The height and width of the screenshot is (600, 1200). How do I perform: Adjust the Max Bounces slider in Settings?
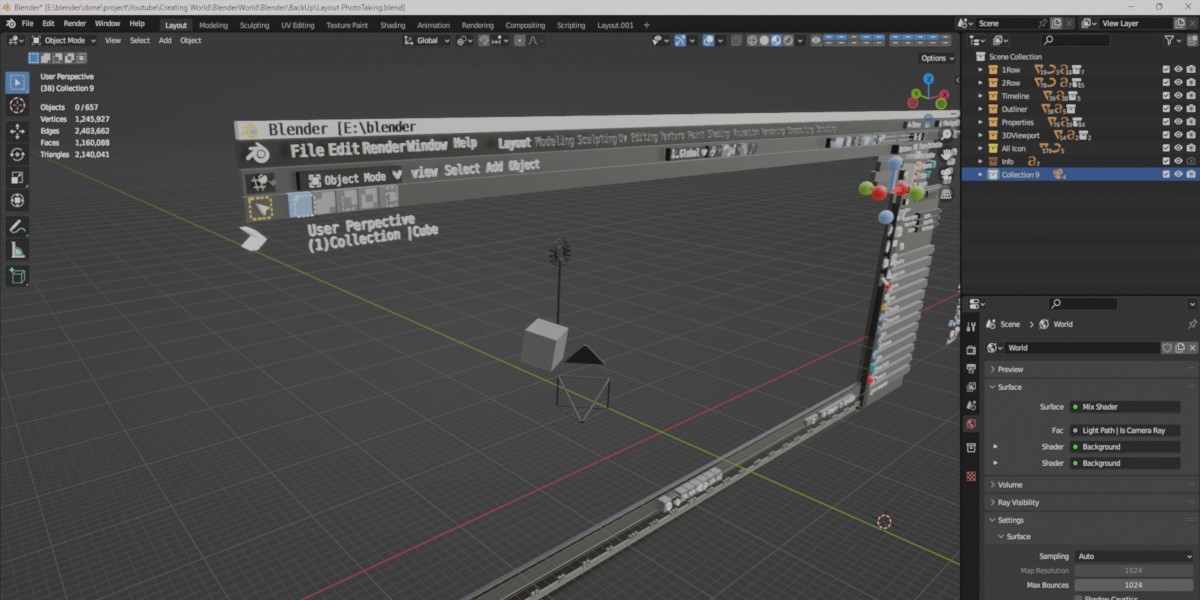1133,584
